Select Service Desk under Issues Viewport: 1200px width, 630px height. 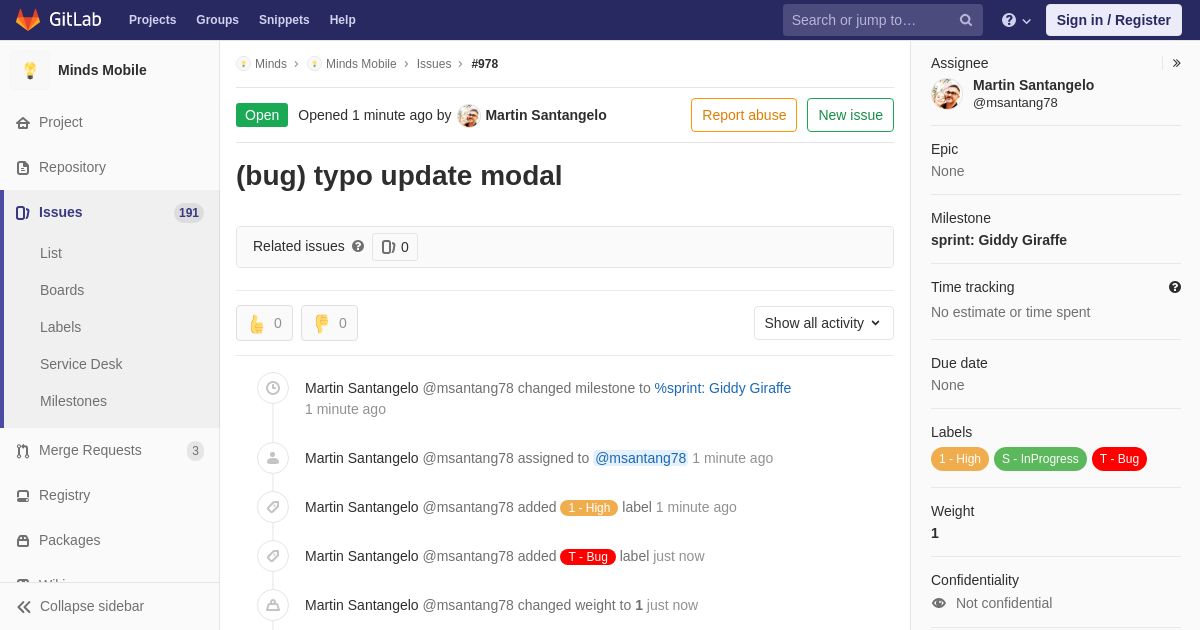[x=81, y=364]
